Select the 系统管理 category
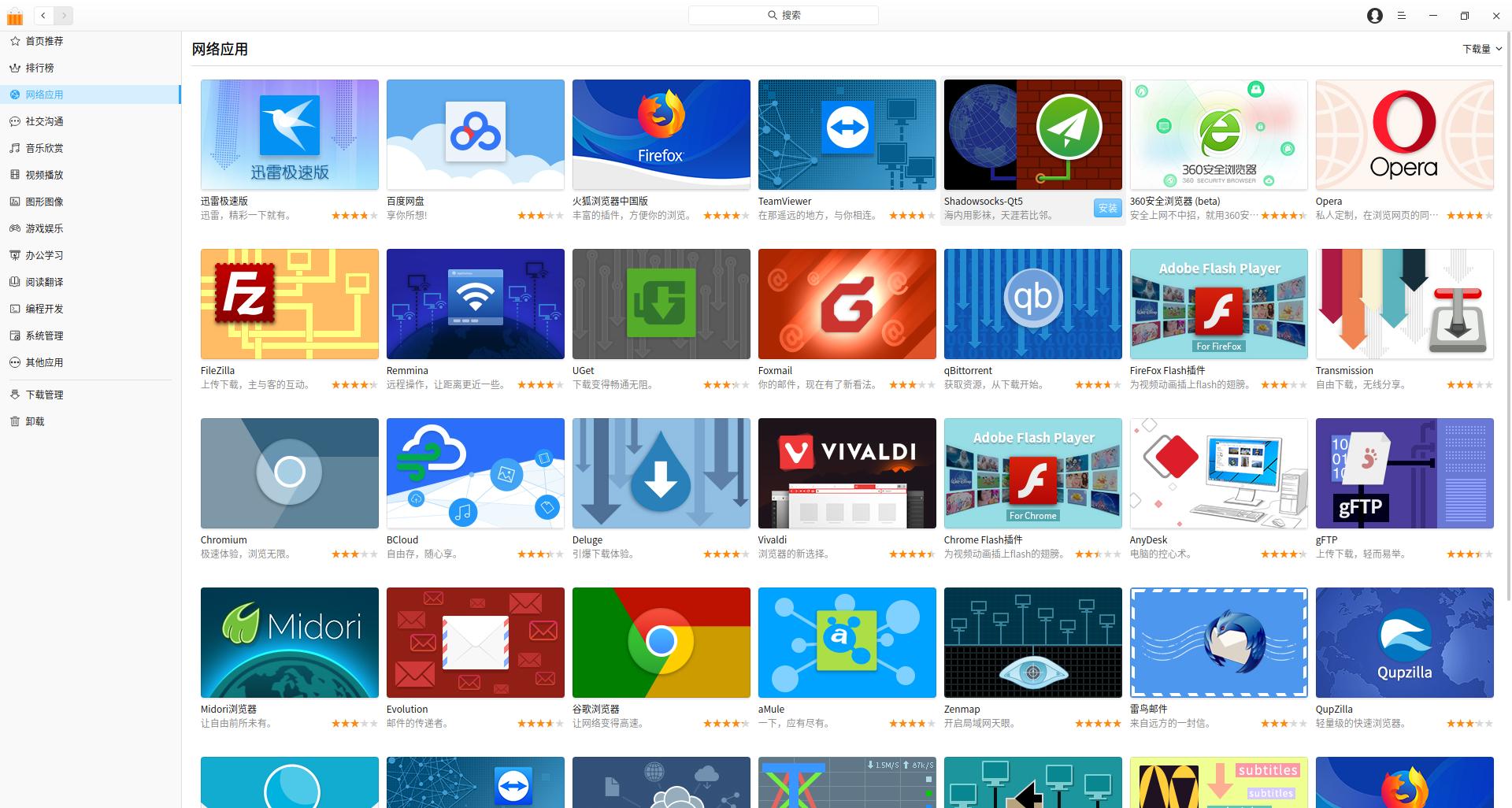The height and width of the screenshot is (808, 1512). (45, 335)
